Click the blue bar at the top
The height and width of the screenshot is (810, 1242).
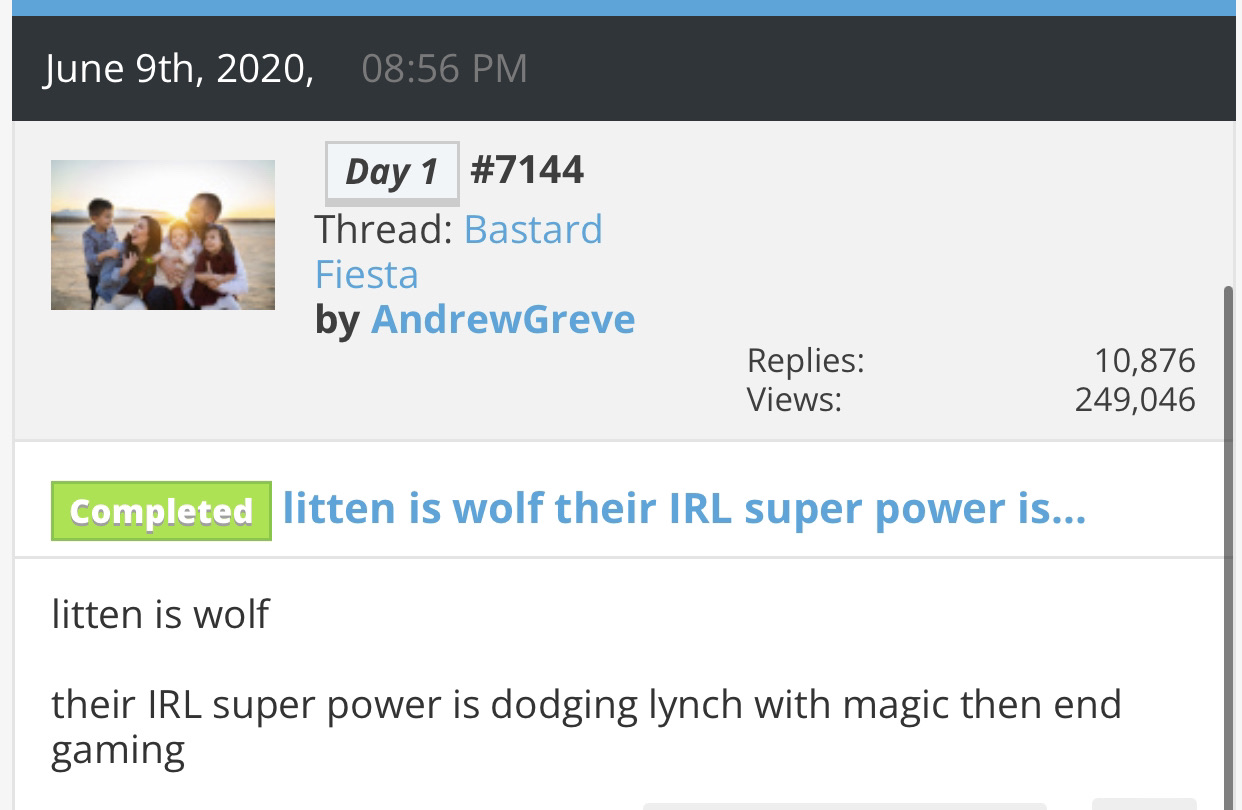point(621,8)
